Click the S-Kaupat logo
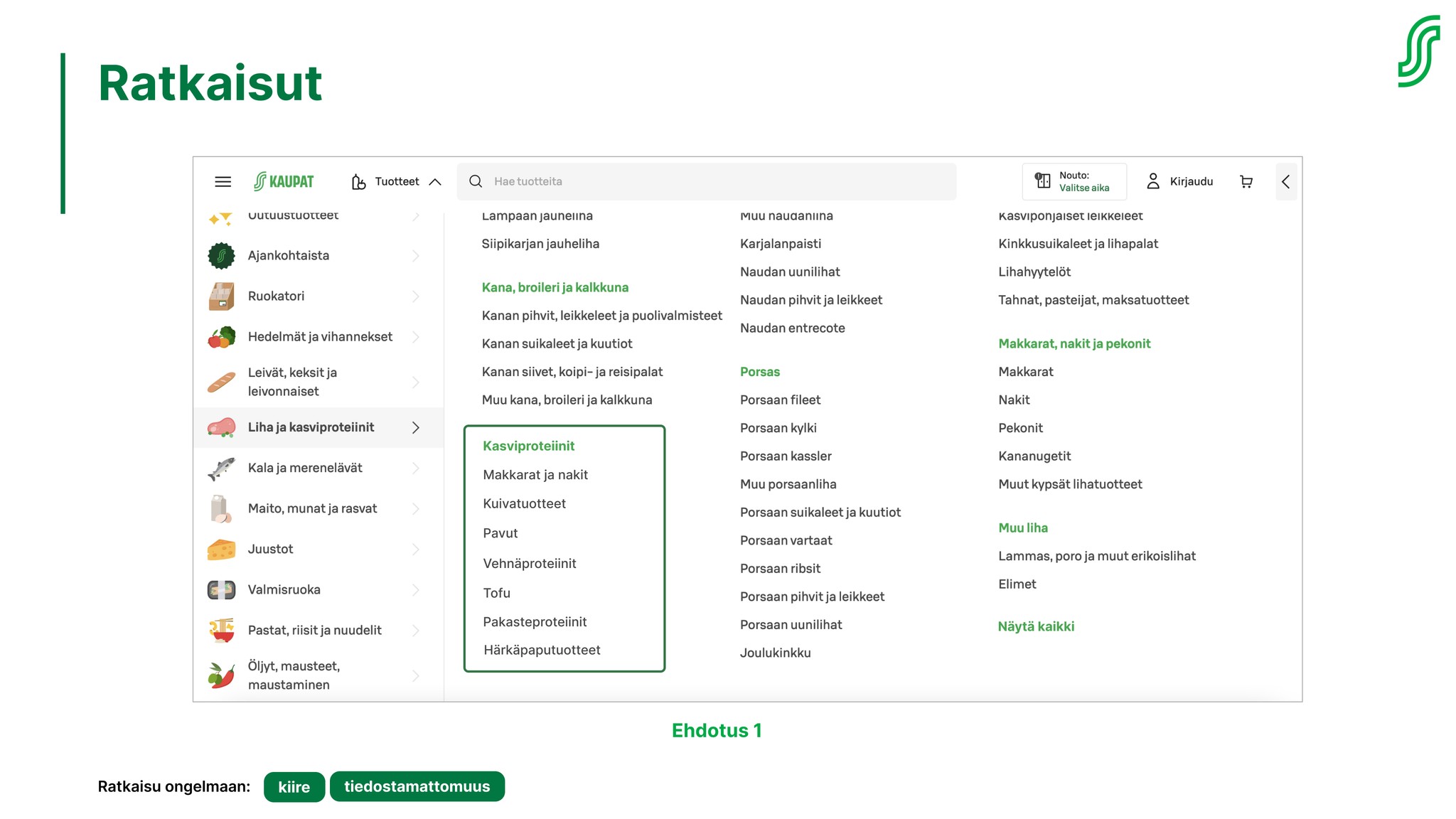Viewport: 1456px width, 819px height. point(284,182)
